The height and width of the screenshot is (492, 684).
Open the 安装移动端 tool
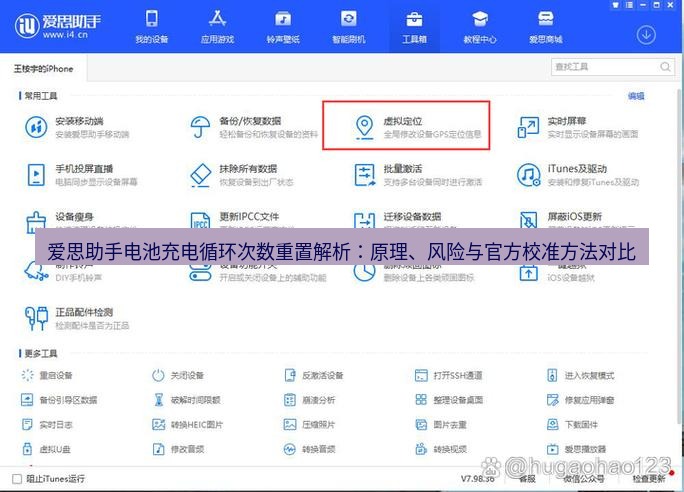(78, 127)
